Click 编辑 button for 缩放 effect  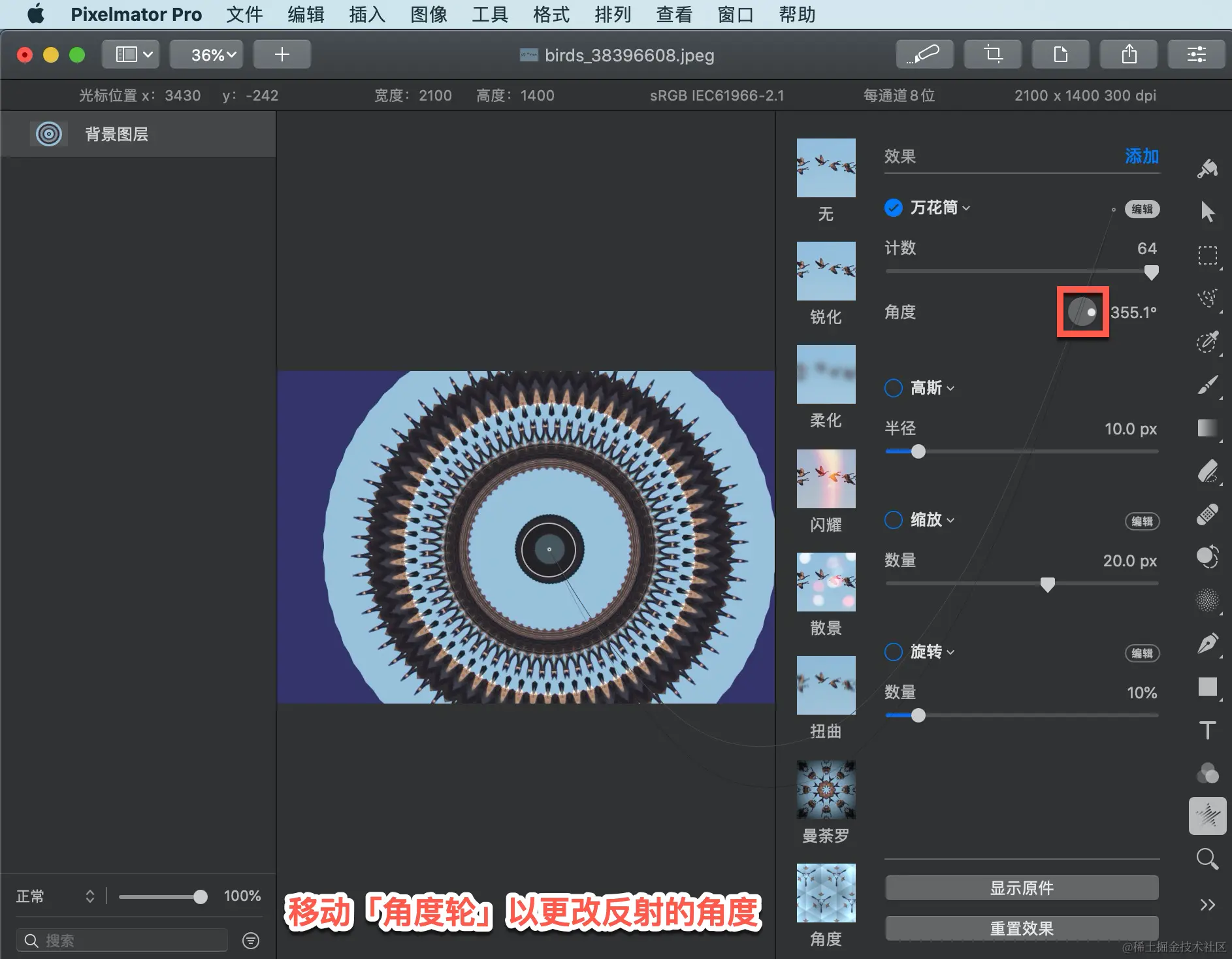1142,521
